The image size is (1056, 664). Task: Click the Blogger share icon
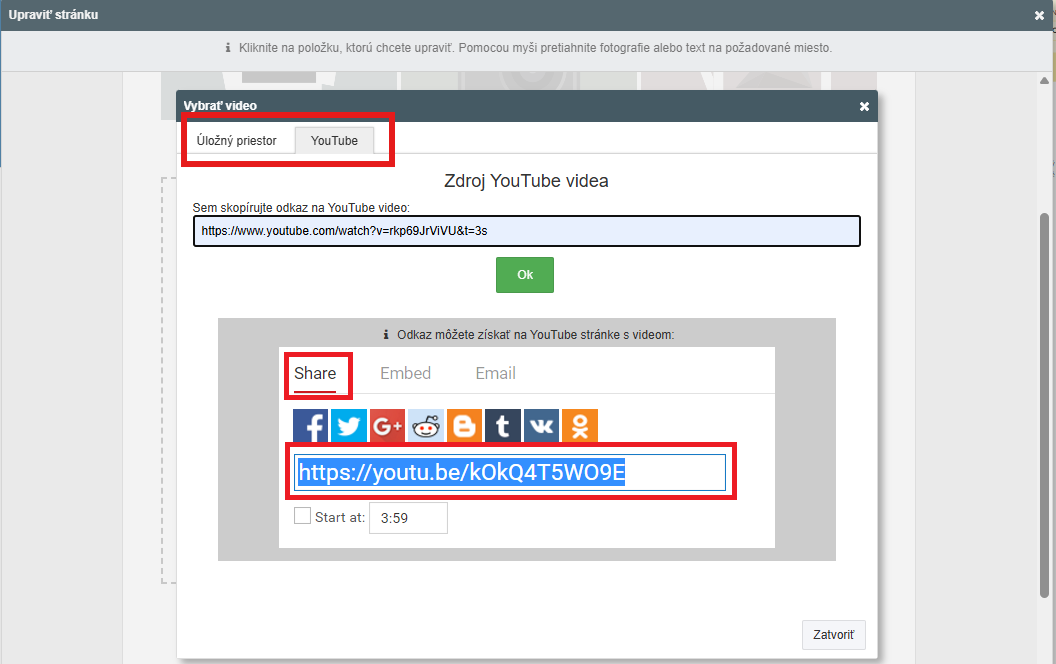tap(464, 426)
